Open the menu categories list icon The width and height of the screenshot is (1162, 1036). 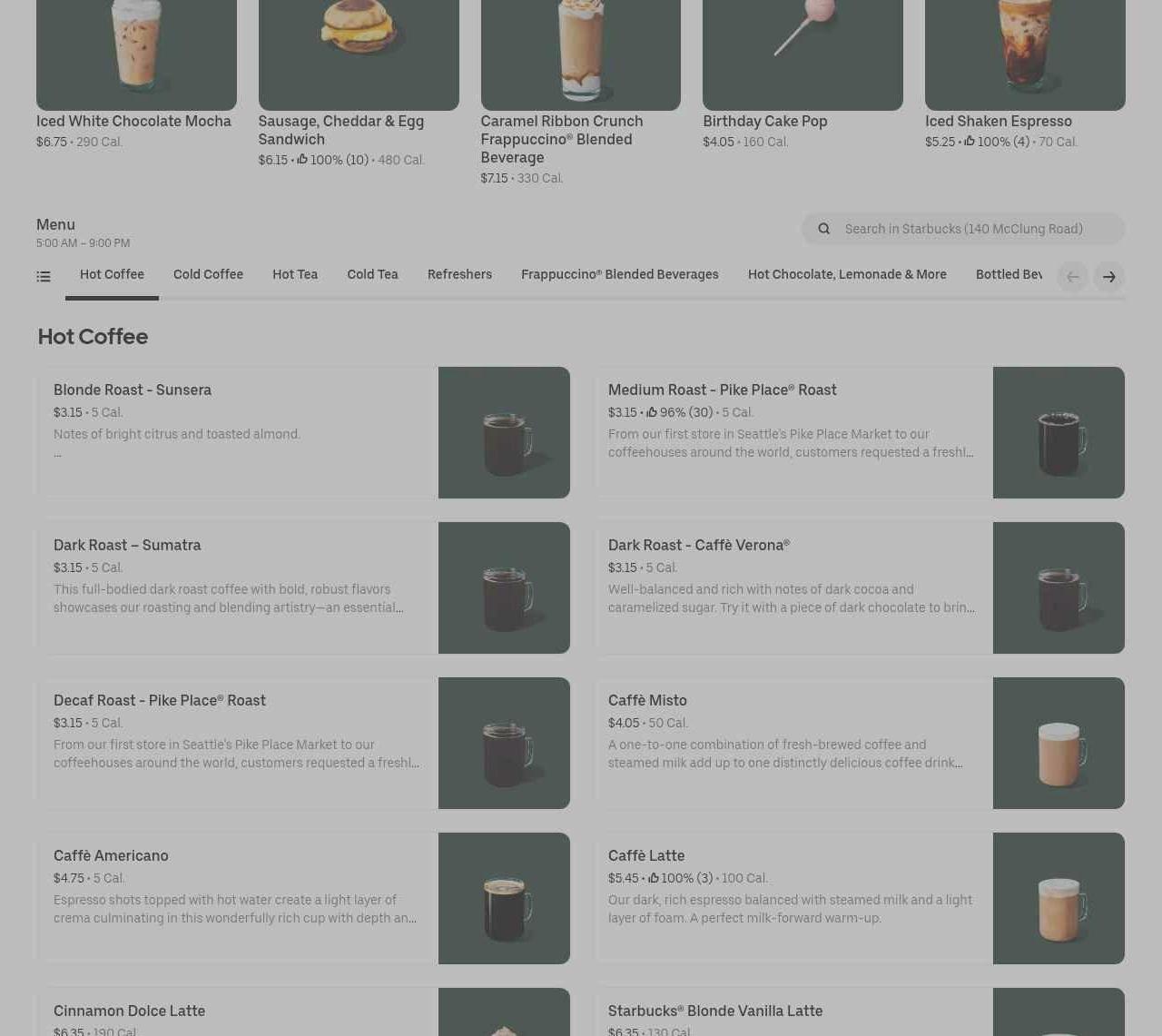pos(44,277)
